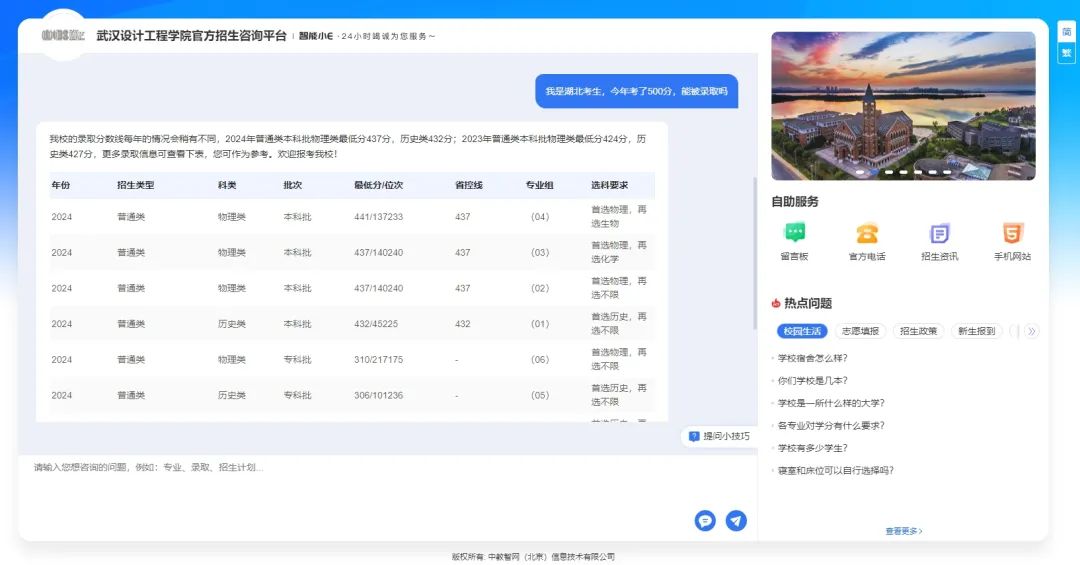
Task: Switch to the 志愿填报 tab
Action: (x=860, y=331)
